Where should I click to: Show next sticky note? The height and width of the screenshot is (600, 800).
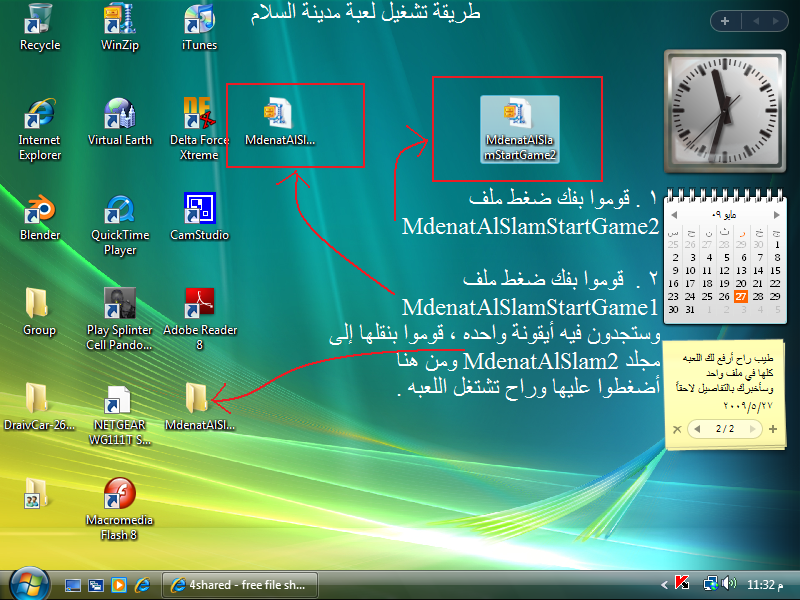(752, 429)
